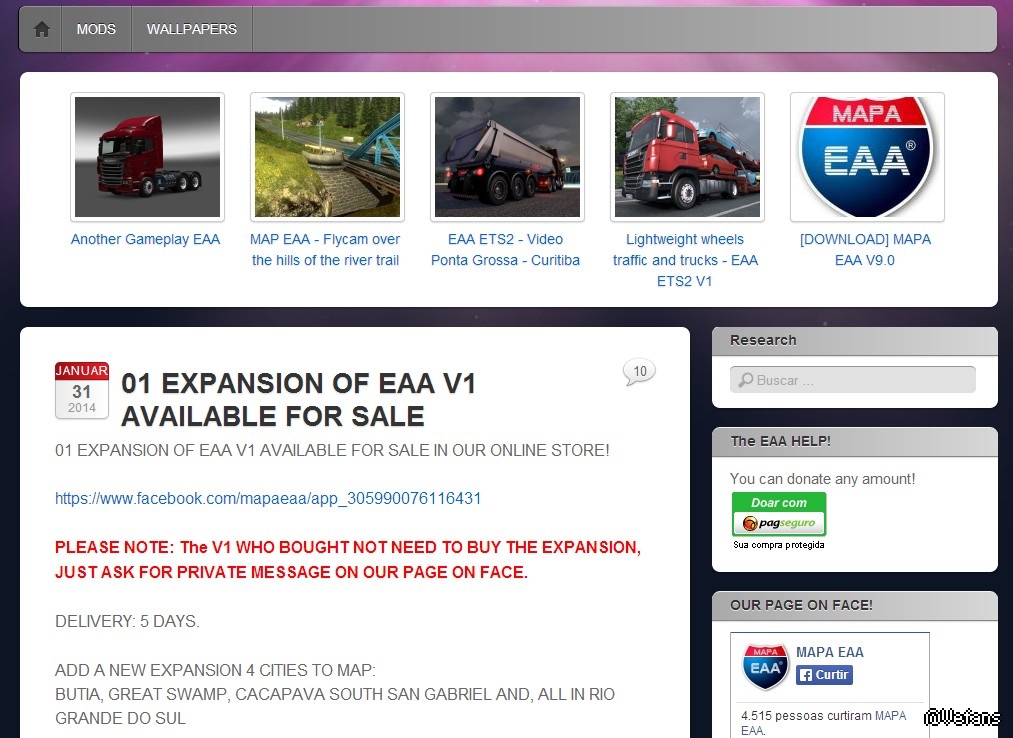The height and width of the screenshot is (738, 1013).
Task: Open the dump trailer night thumbnail
Action: 507,157
